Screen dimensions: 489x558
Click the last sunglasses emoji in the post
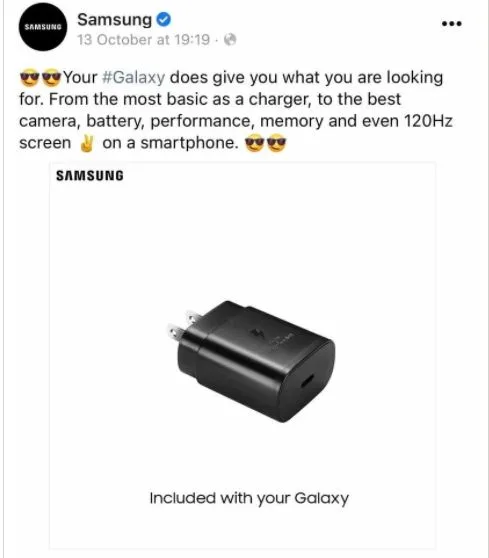pos(277,143)
